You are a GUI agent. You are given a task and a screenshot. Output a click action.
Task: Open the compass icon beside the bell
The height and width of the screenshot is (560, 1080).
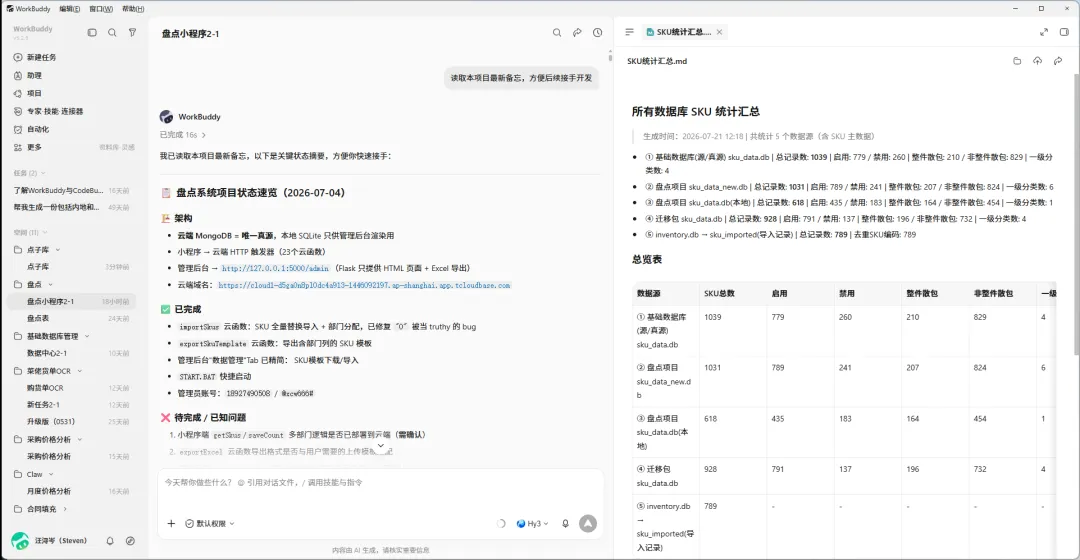click(x=130, y=541)
